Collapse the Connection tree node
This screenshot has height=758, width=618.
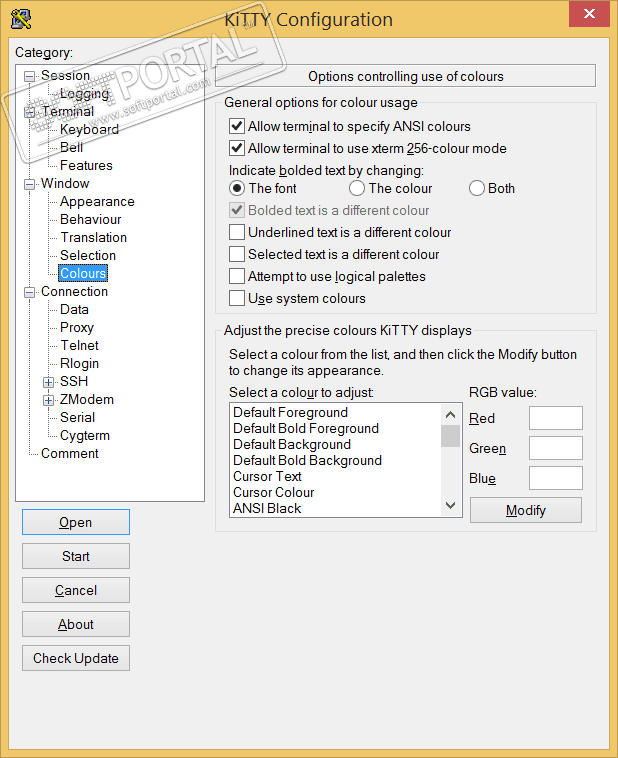[x=29, y=292]
